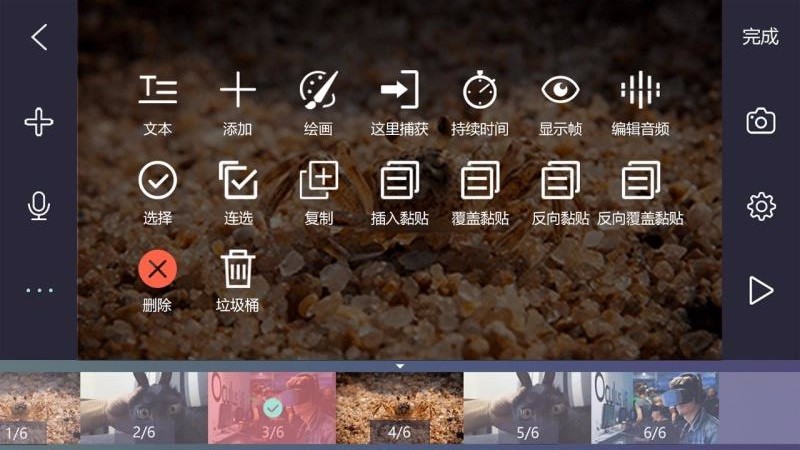Open 编辑音频 audio waveform editor
The width and height of the screenshot is (800, 450).
[x=640, y=91]
